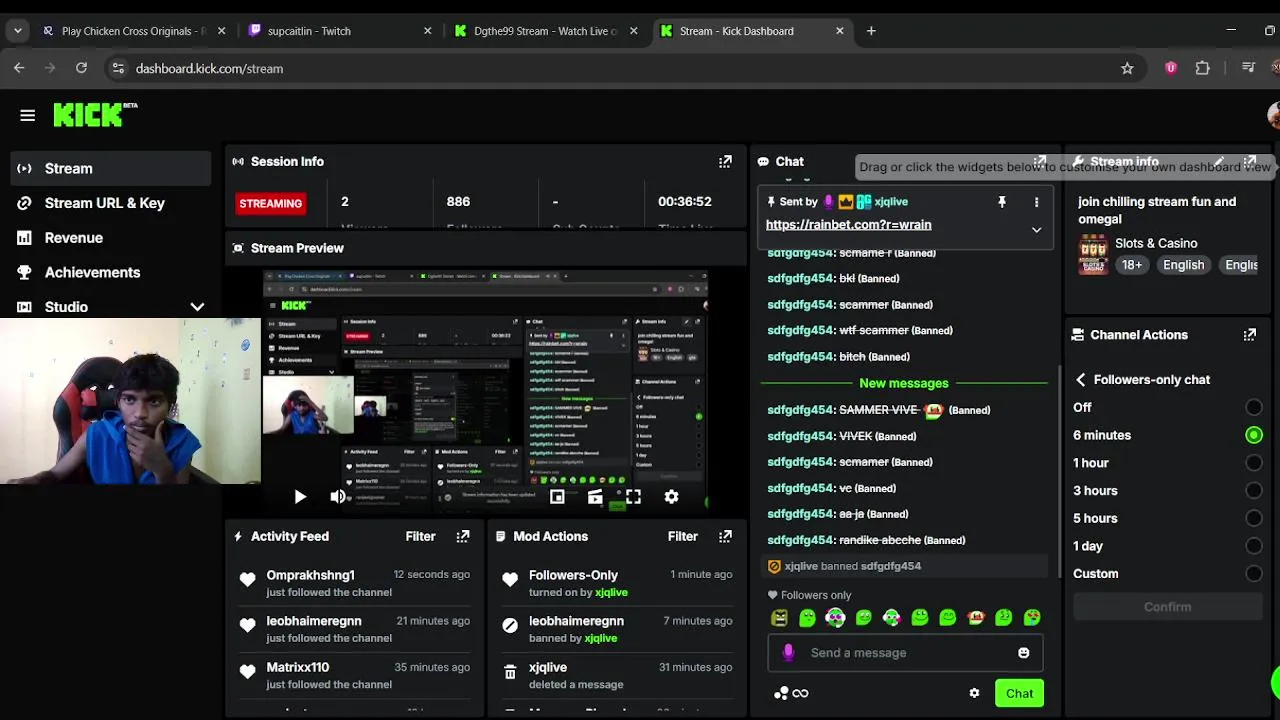The image size is (1280, 720).
Task: Play the stream preview video
Action: tap(299, 496)
